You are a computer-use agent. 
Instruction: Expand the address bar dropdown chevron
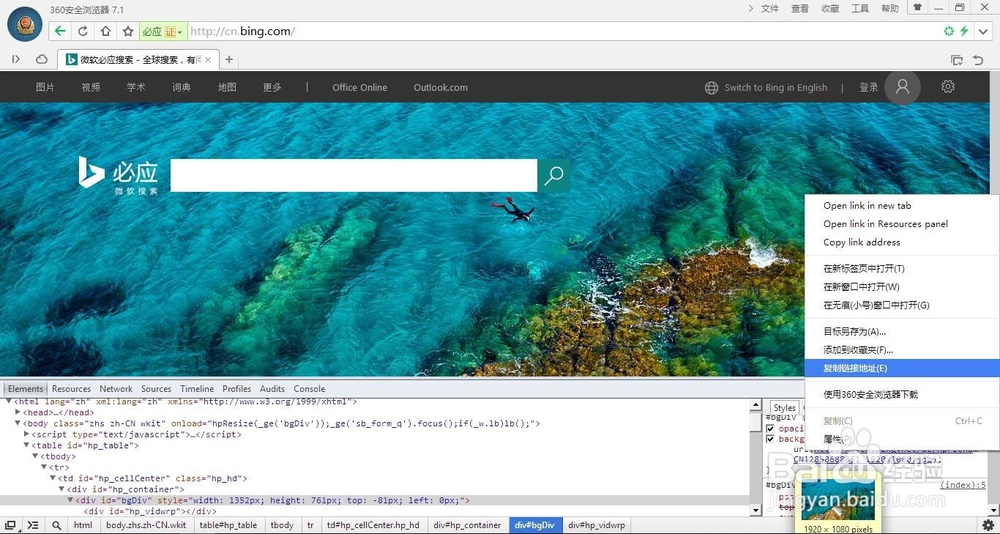coord(983,31)
